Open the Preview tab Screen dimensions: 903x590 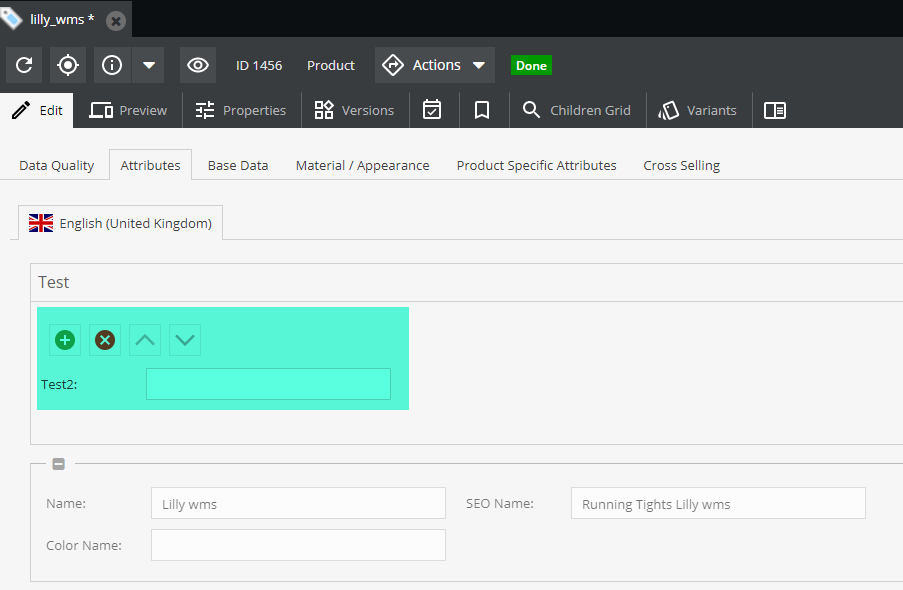pos(128,110)
